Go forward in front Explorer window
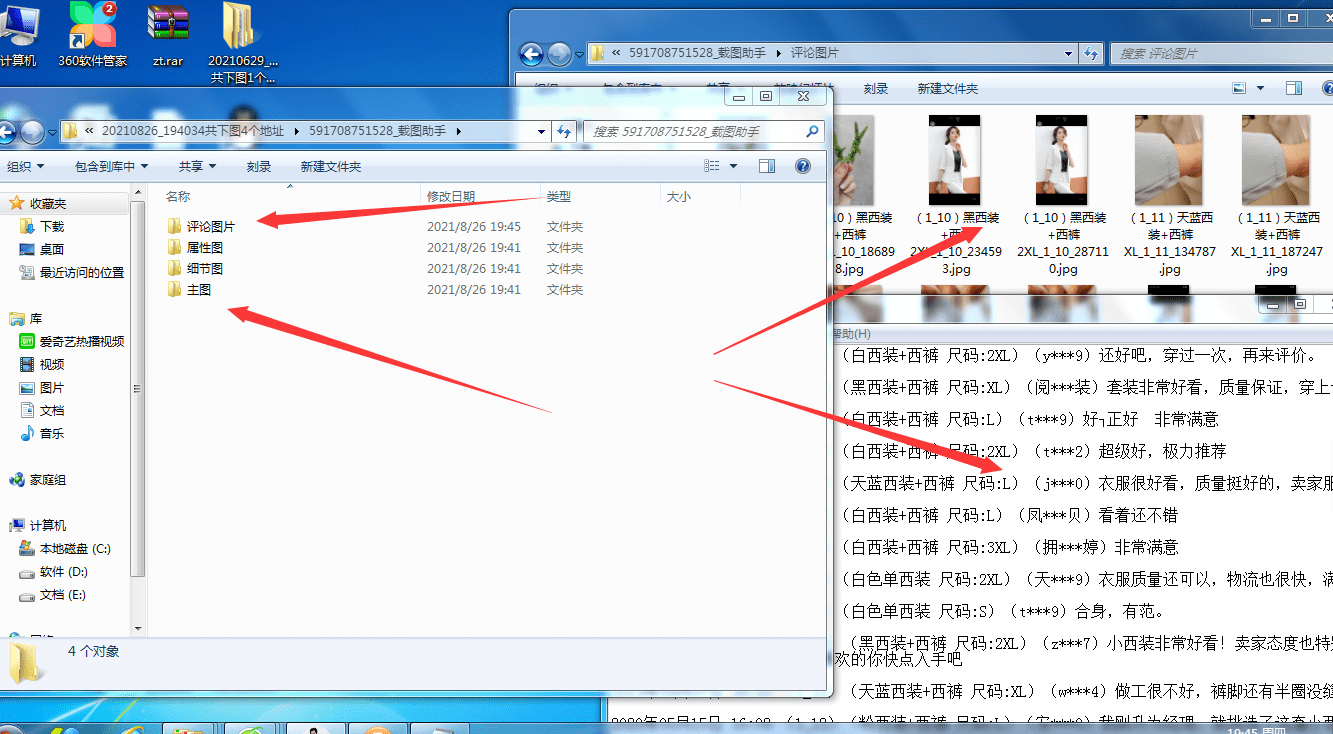Image resolution: width=1333 pixels, height=734 pixels. point(32,131)
